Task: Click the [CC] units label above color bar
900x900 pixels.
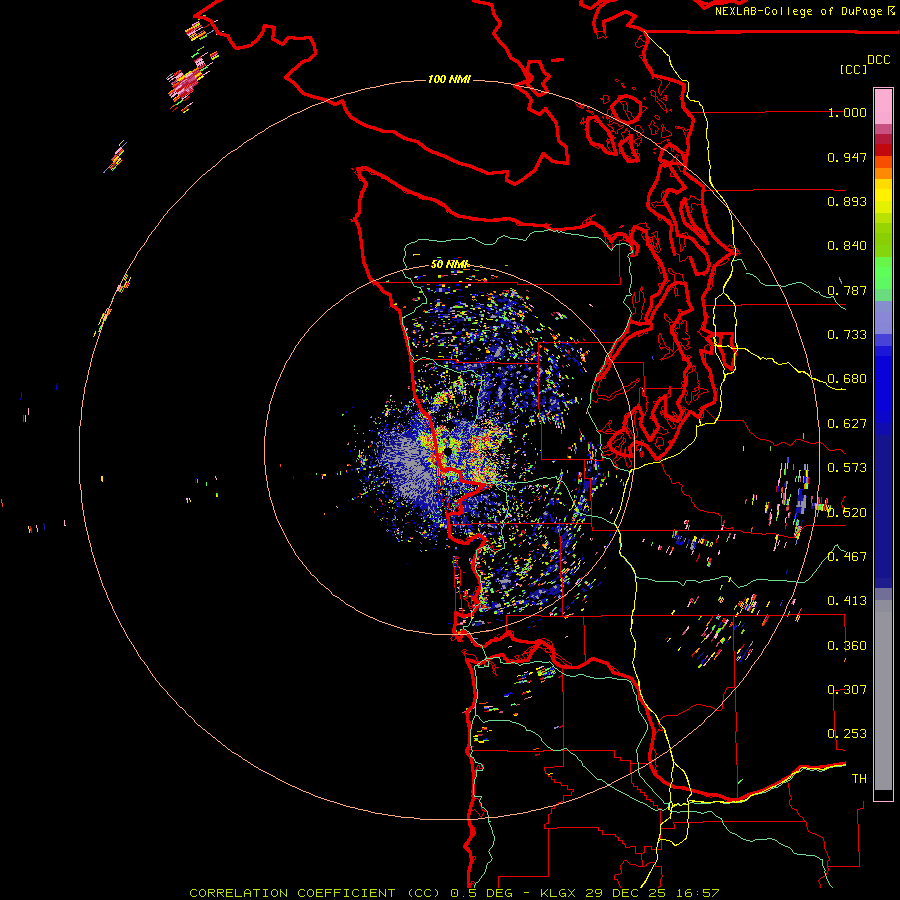Action: click(854, 69)
